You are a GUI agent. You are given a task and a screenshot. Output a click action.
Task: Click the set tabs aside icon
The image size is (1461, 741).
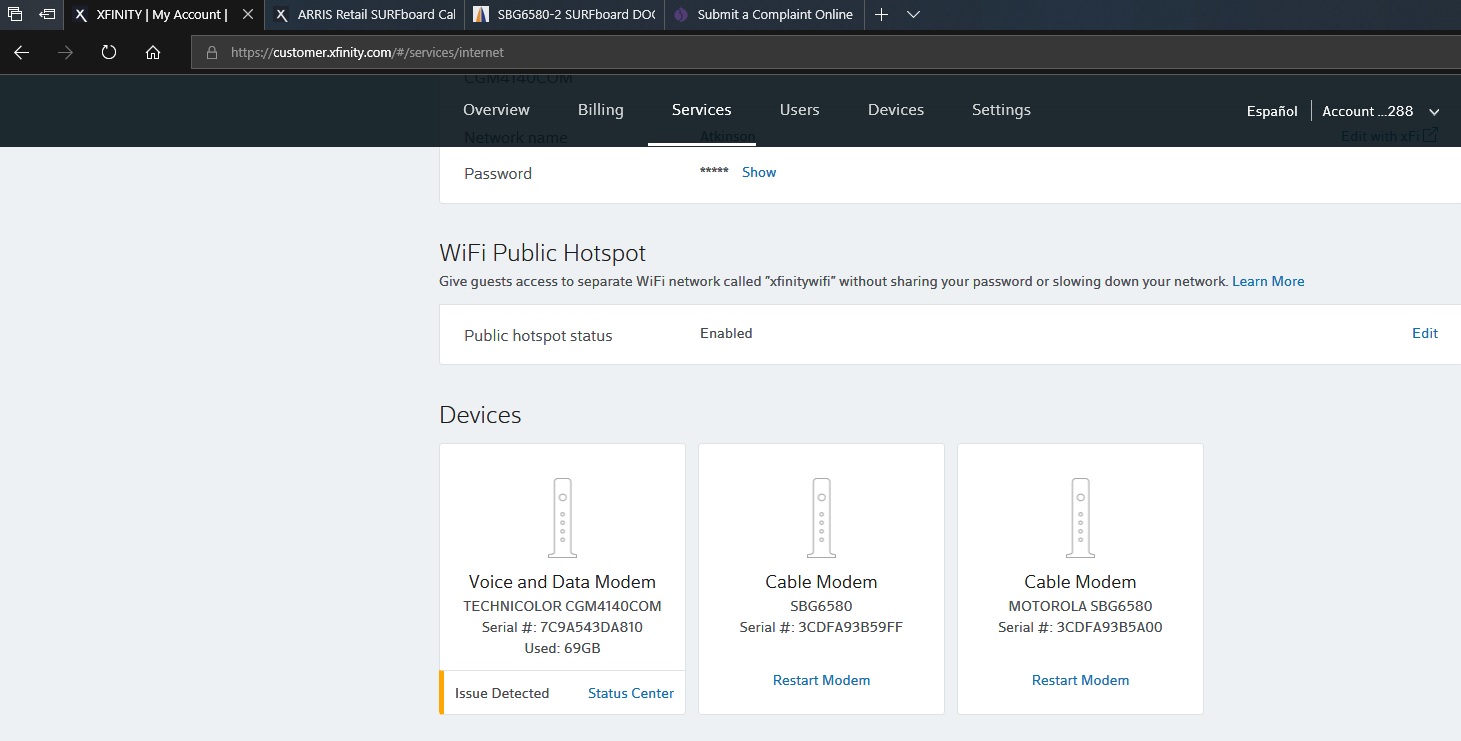click(x=47, y=15)
